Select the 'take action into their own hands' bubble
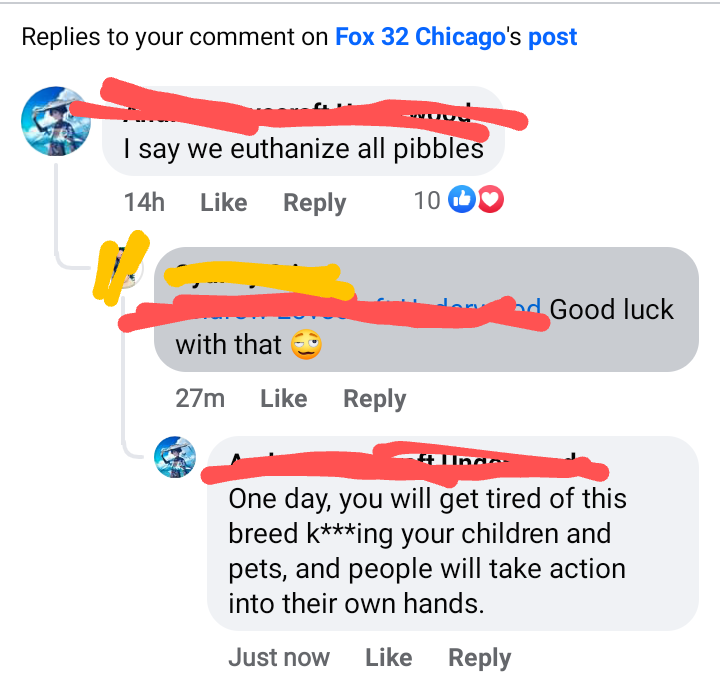 point(453,533)
